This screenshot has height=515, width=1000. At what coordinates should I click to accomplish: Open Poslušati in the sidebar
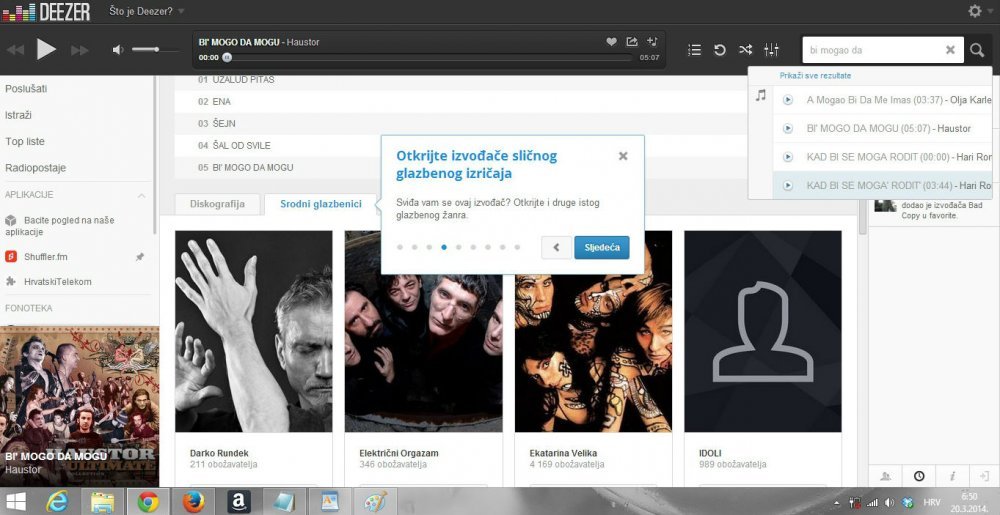(x=26, y=89)
